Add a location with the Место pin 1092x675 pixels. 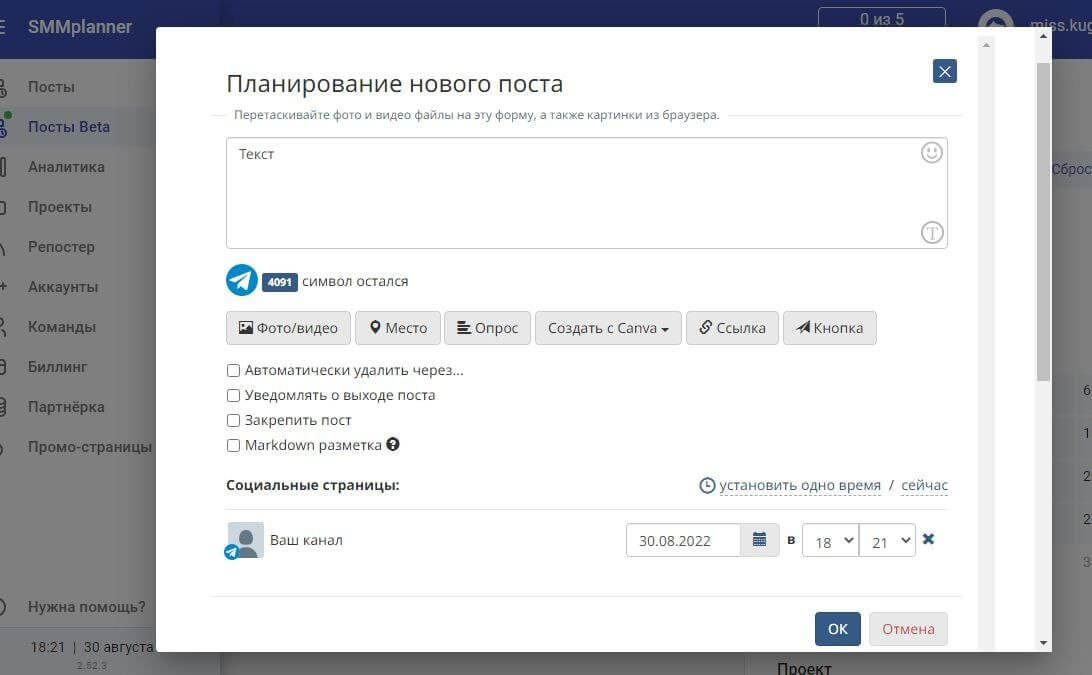point(397,327)
